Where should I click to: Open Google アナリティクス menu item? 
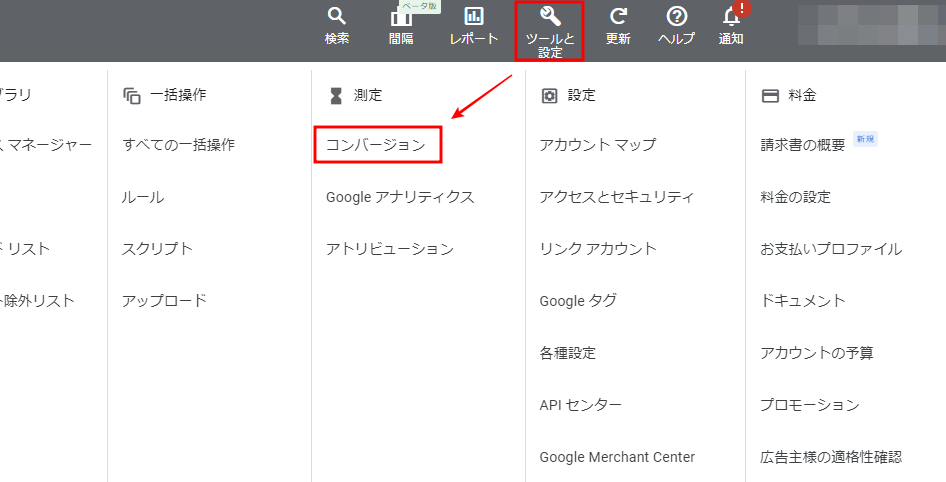coord(400,197)
